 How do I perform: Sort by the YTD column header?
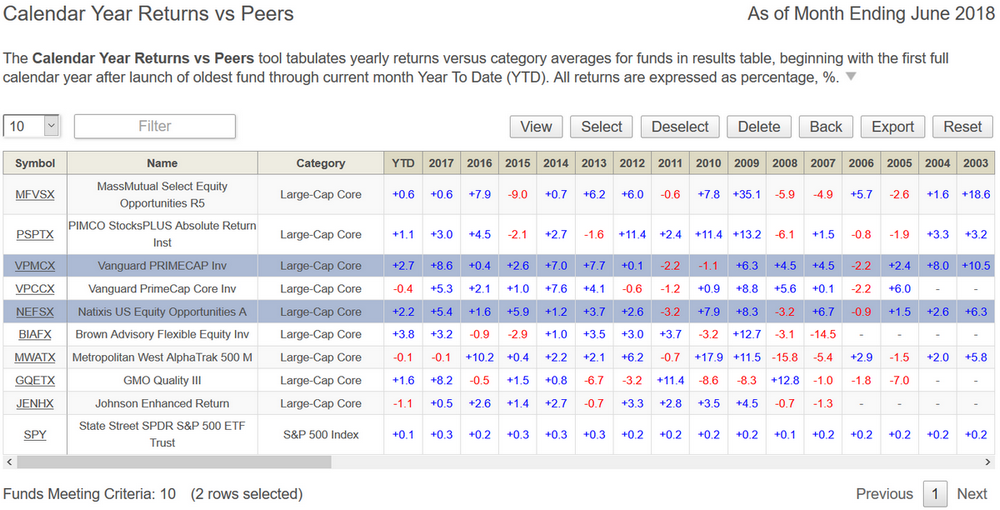(x=403, y=163)
